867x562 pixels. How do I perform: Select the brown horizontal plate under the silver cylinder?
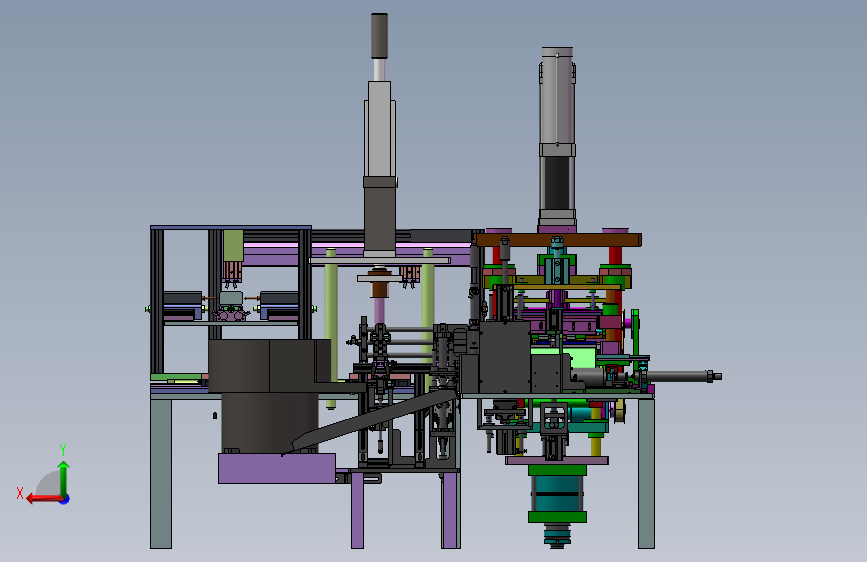558,240
